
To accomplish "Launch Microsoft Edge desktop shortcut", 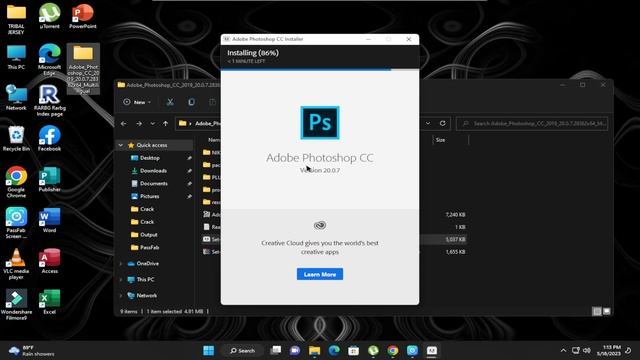I will click(x=49, y=60).
